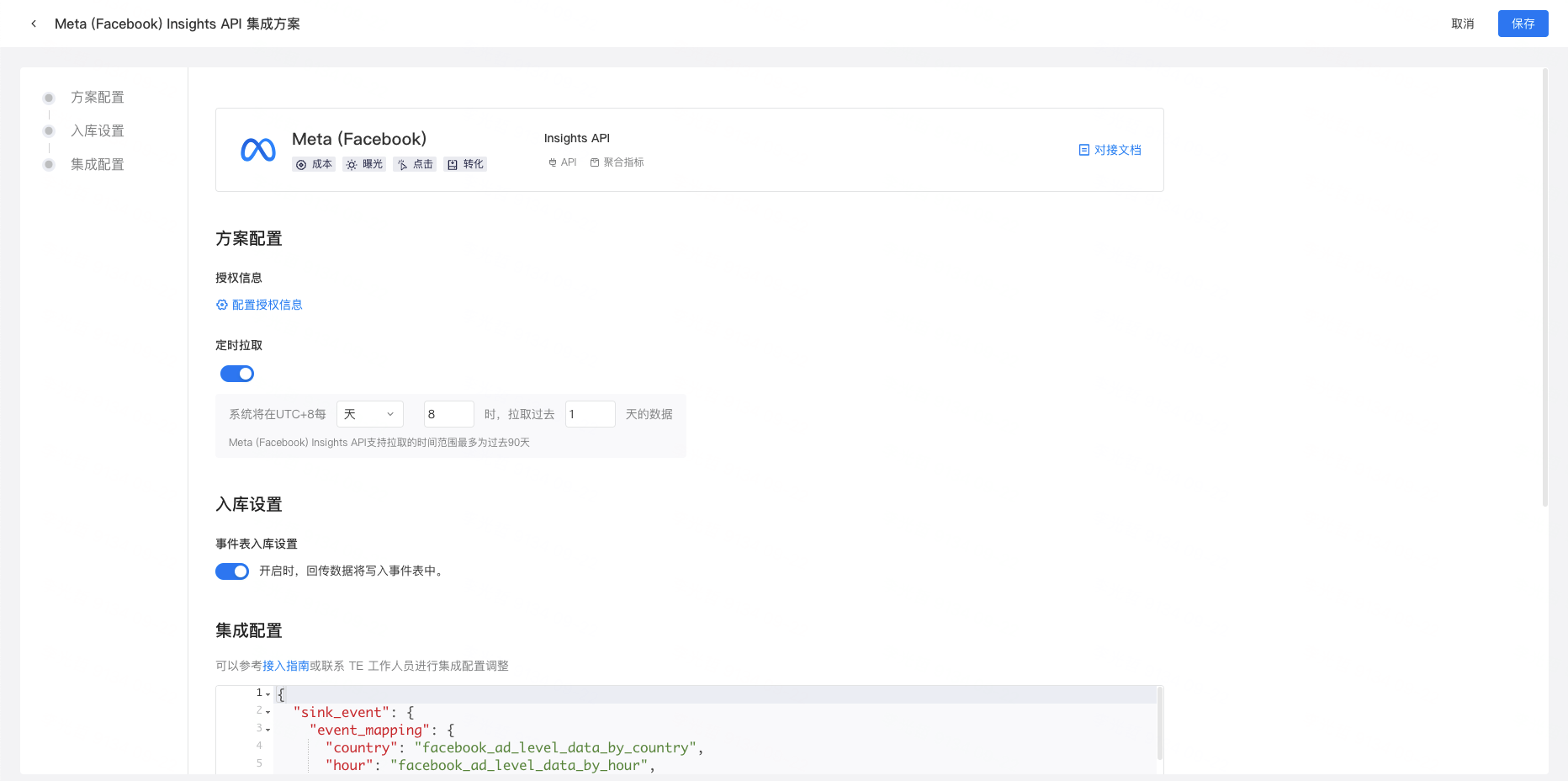Viewport: 1568px width, 781px height.
Task: Open the 配置授权信息 link
Action: point(268,305)
